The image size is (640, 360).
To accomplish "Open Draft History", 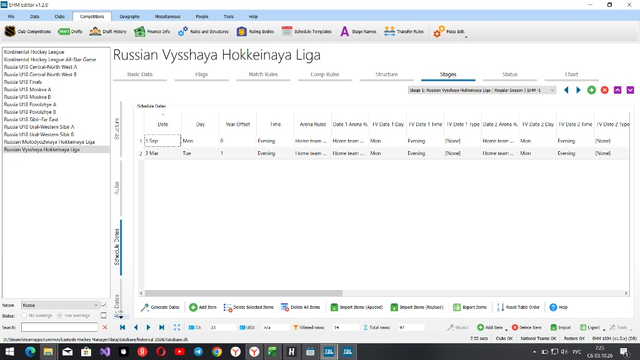I will click(x=108, y=31).
